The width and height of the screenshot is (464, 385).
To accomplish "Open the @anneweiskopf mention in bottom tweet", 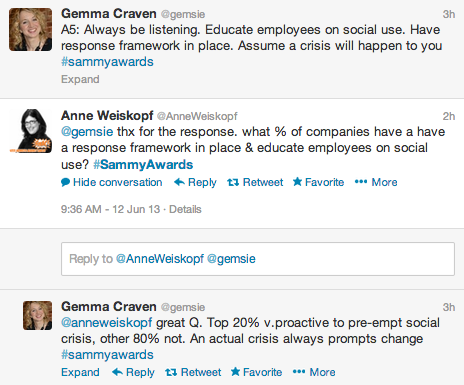I will coord(106,323).
